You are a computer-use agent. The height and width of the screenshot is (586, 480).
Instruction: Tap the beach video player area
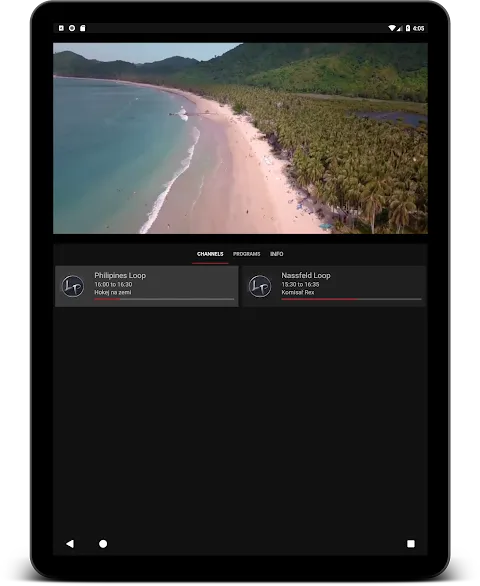[x=240, y=138]
